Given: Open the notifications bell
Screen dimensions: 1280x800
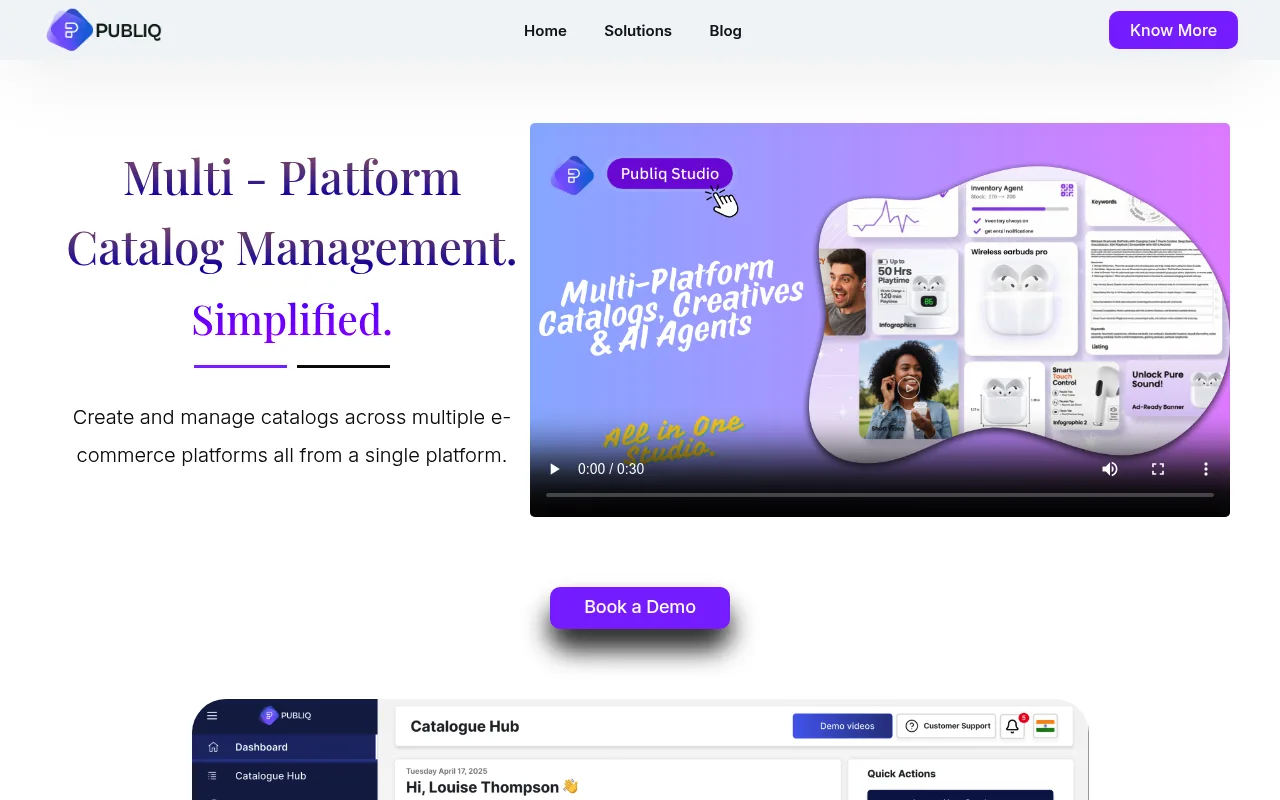Looking at the screenshot, I should [1013, 726].
